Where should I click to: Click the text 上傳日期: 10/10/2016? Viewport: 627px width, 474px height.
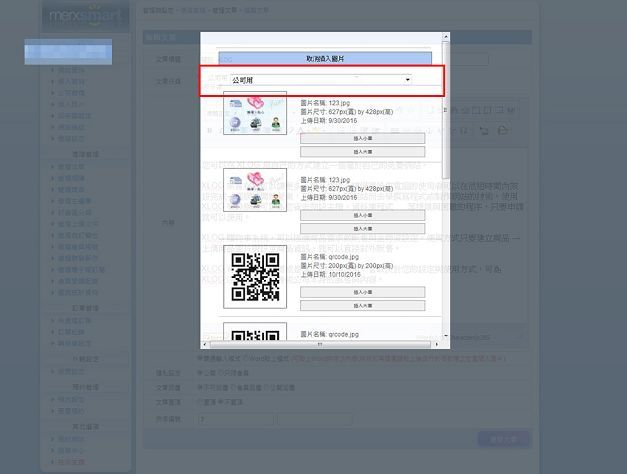330,274
